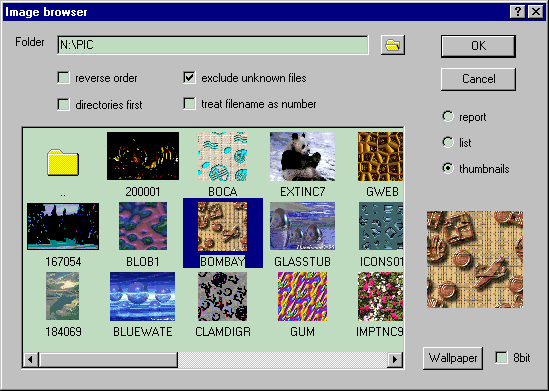Click the Cancel button
The width and height of the screenshot is (549, 391).
point(478,79)
